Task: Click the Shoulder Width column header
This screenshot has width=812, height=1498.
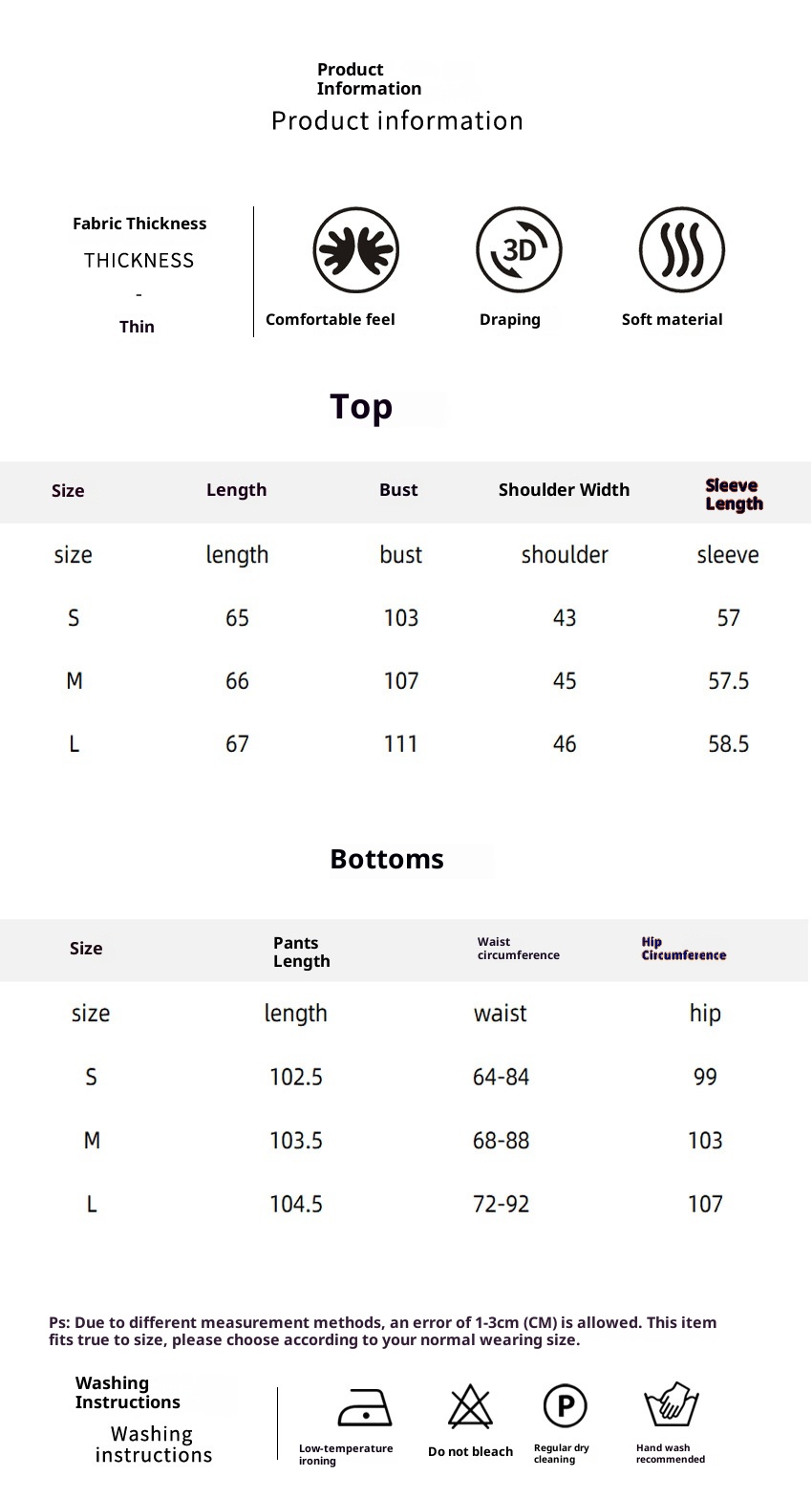Action: [564, 490]
